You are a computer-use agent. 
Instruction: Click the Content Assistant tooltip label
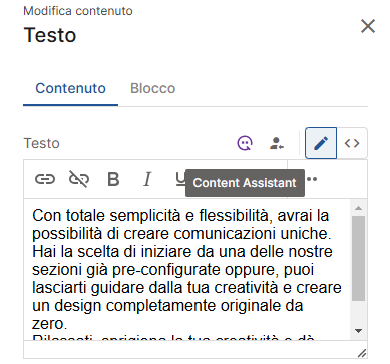pos(245,183)
